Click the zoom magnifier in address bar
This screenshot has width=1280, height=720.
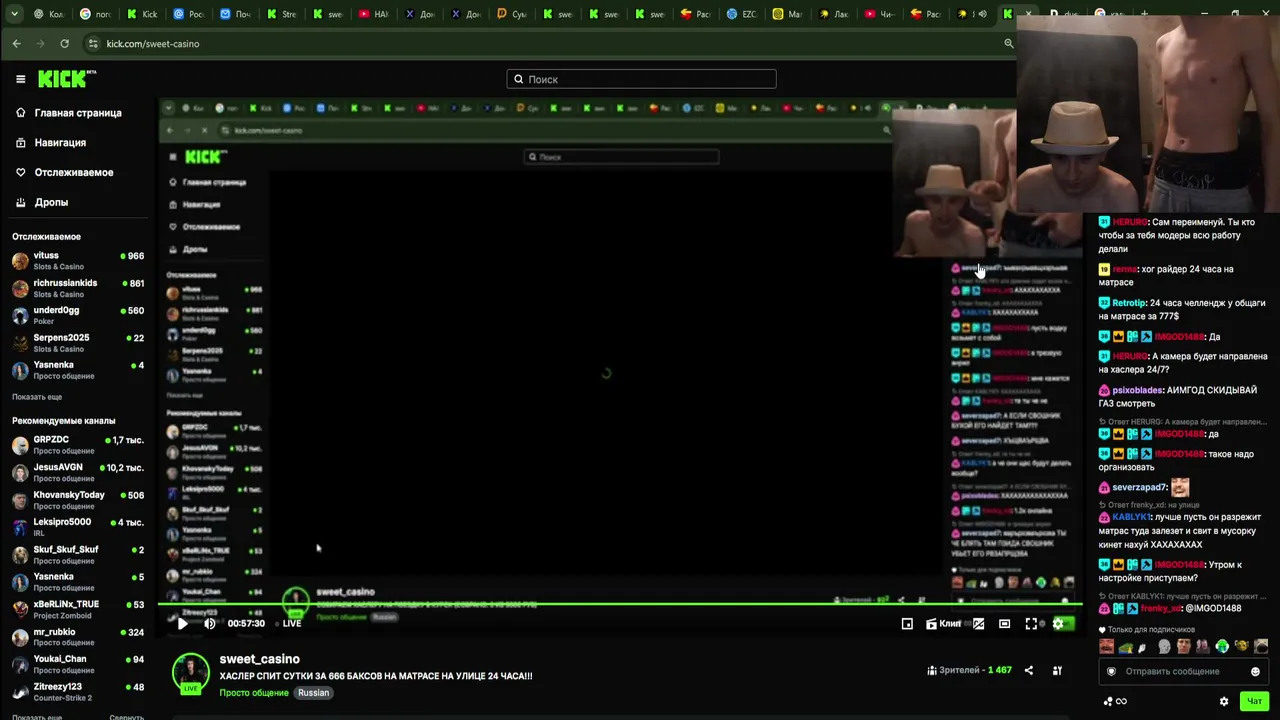tap(1008, 43)
